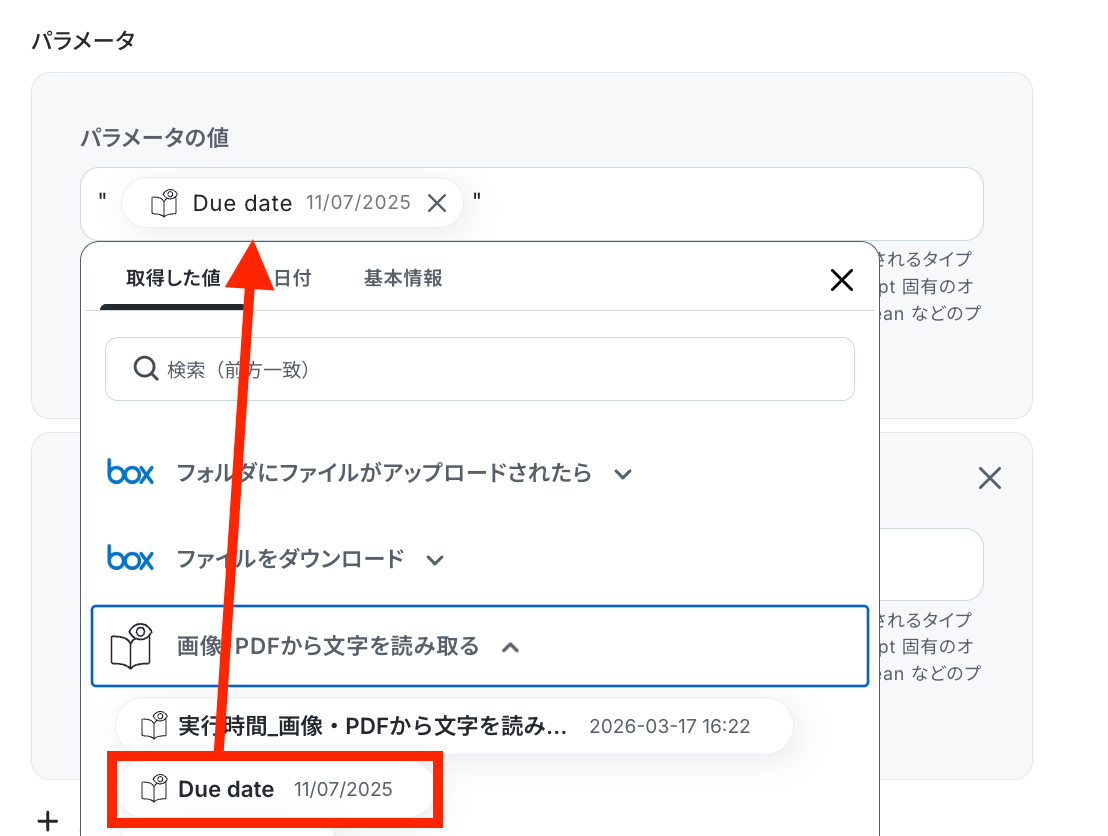The height and width of the screenshot is (836, 1108).
Task: Expand フォルダにファイルがアップロードされたら chevron
Action: click(623, 474)
